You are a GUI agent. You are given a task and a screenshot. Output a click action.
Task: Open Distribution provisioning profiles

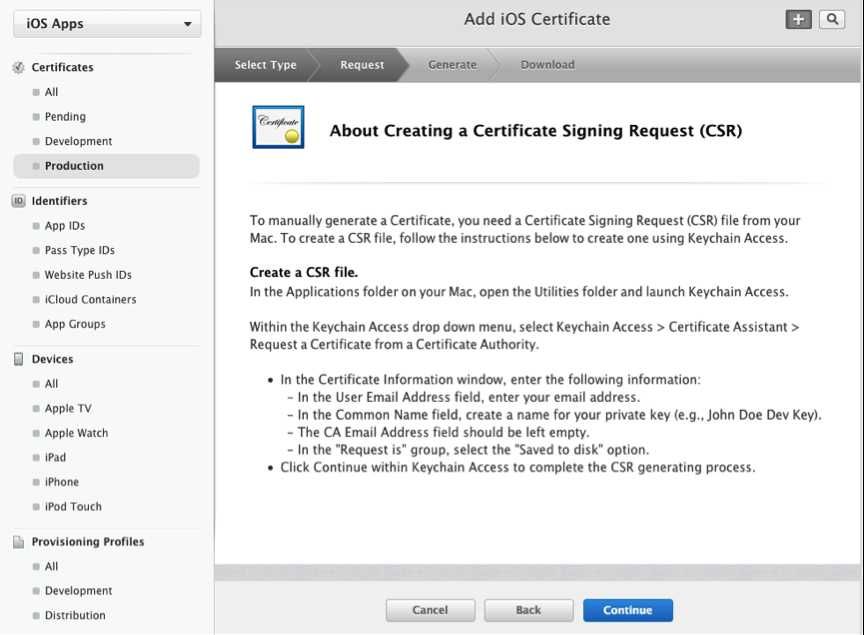pyautogui.click(x=75, y=615)
